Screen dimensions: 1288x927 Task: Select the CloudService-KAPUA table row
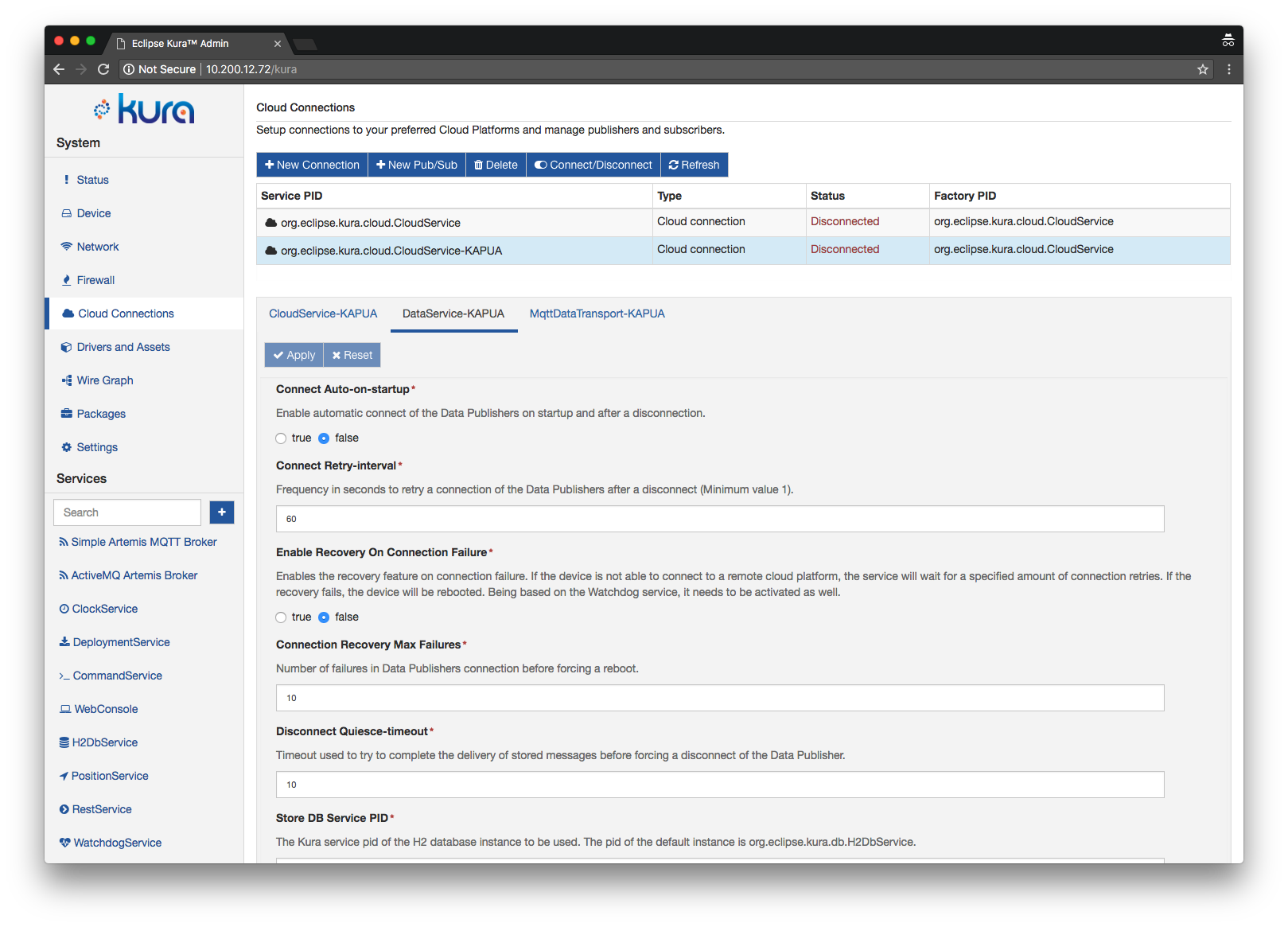(x=743, y=251)
